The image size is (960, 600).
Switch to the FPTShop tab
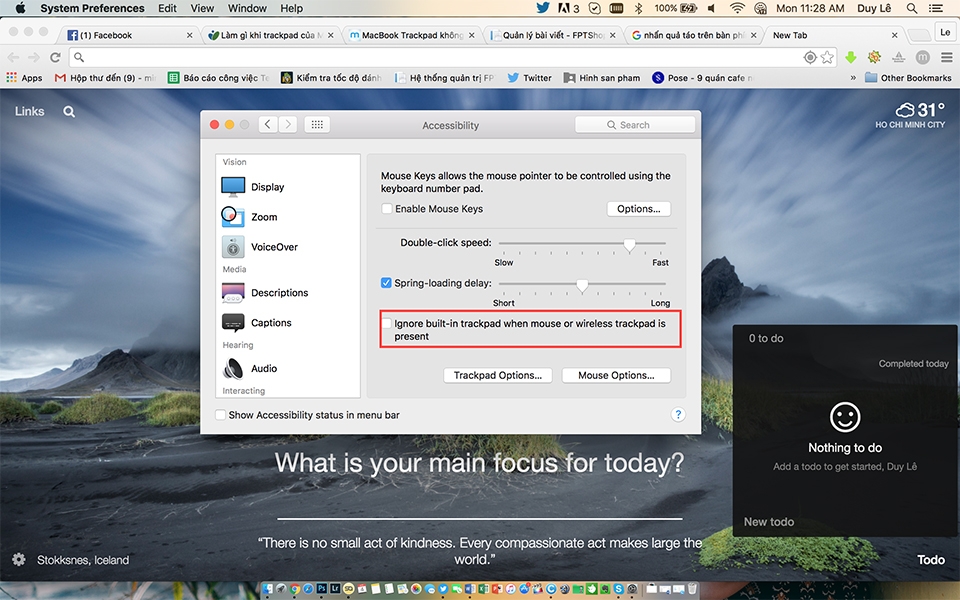[x=553, y=35]
